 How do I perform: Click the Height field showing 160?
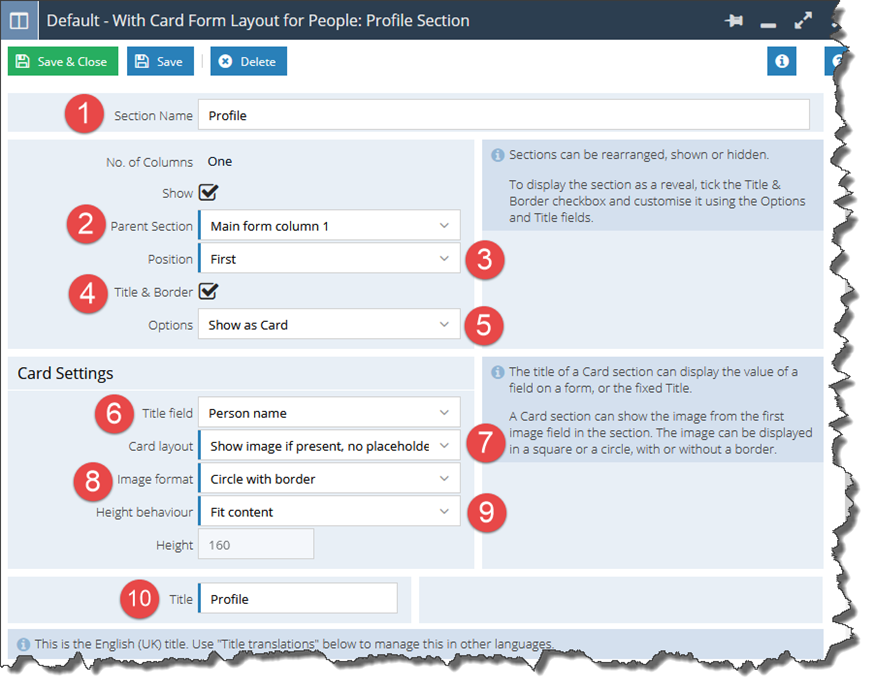tap(256, 544)
